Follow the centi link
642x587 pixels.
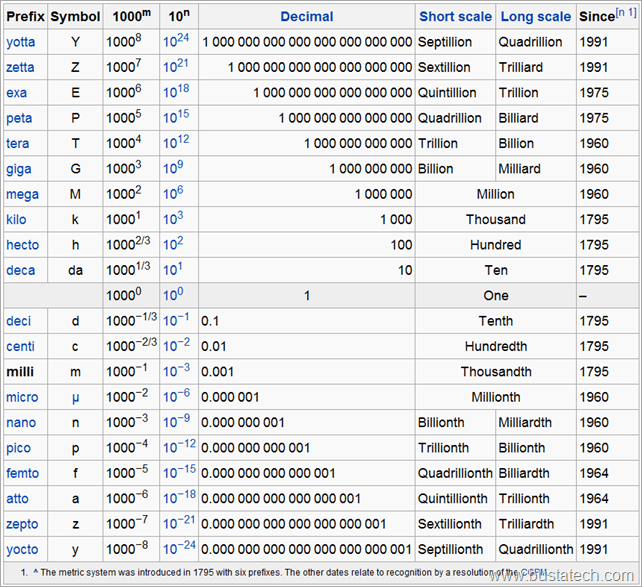20,347
